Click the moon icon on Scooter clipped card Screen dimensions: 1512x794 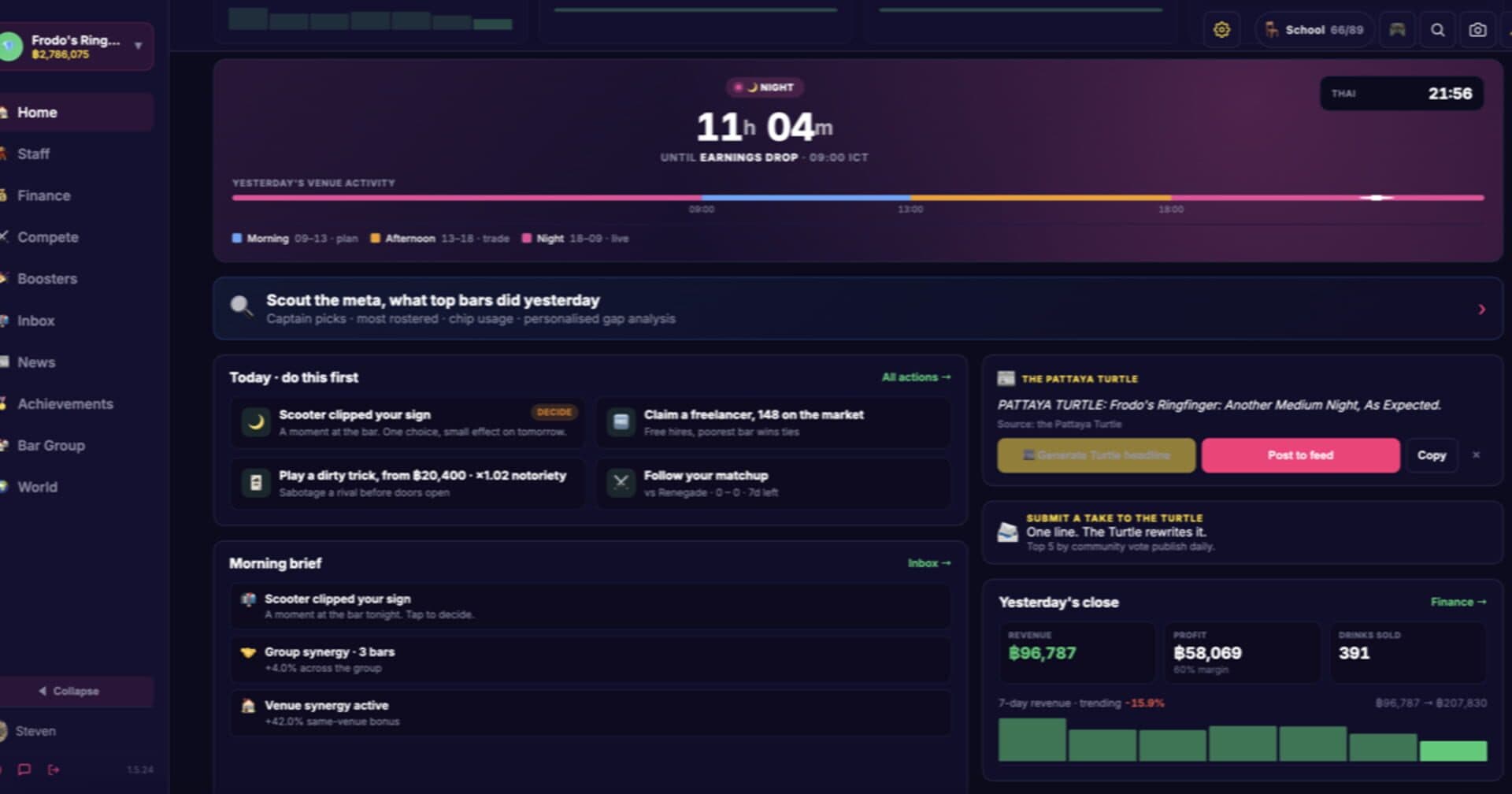(x=255, y=422)
